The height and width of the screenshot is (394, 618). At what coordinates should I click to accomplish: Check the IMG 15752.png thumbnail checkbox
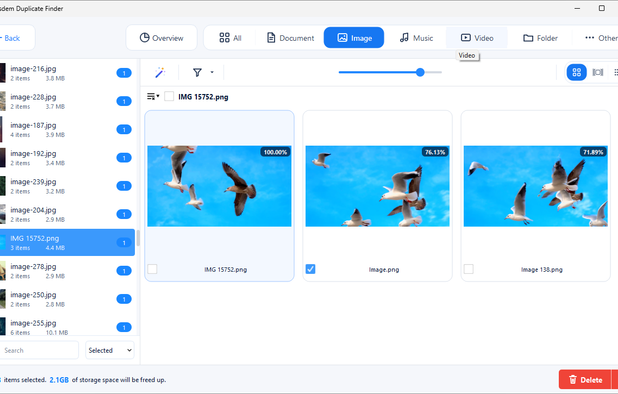pyautogui.click(x=152, y=269)
